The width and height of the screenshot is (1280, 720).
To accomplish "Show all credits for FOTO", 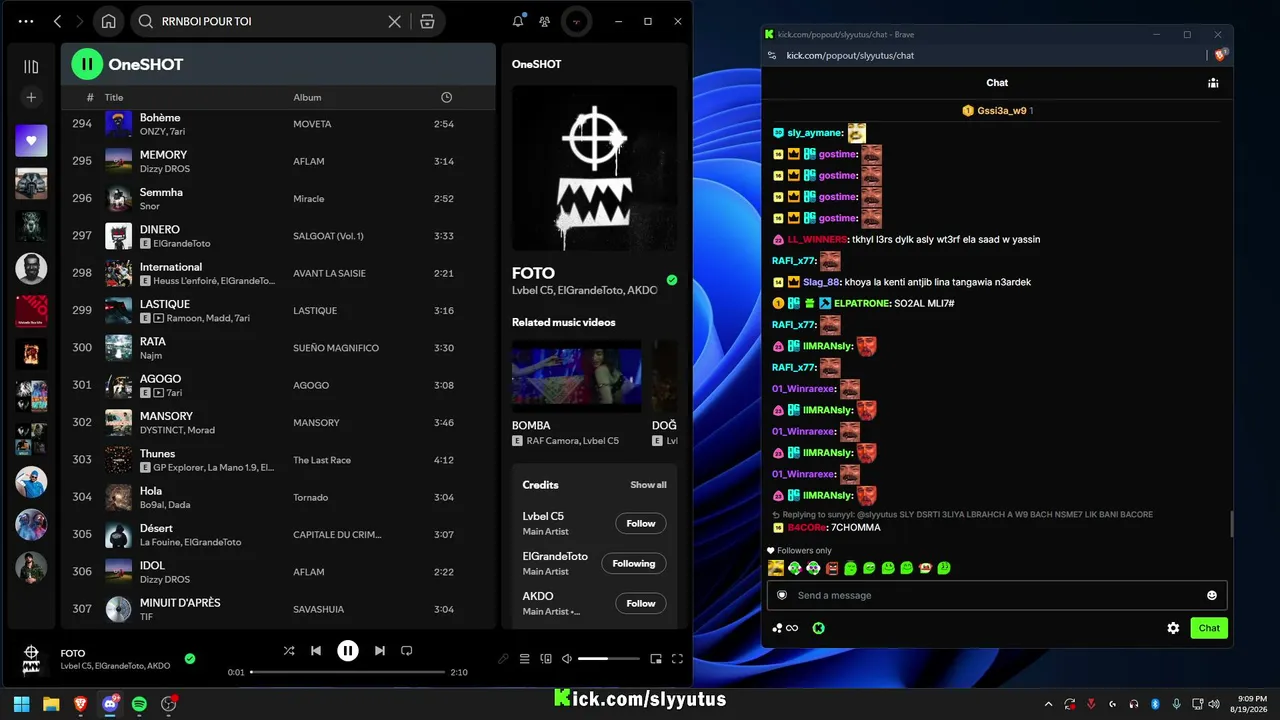I will point(648,485).
